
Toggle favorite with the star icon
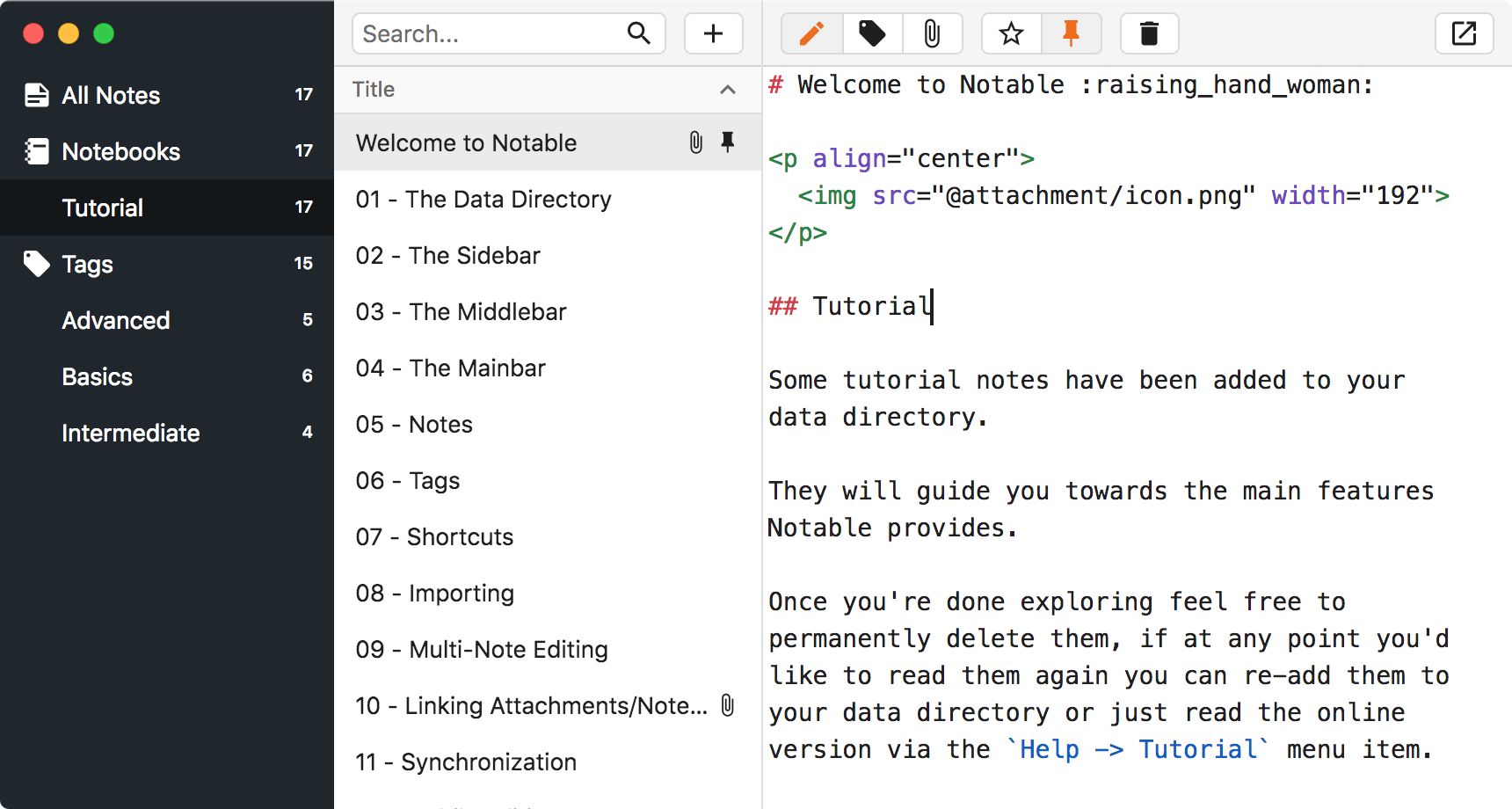point(1012,34)
